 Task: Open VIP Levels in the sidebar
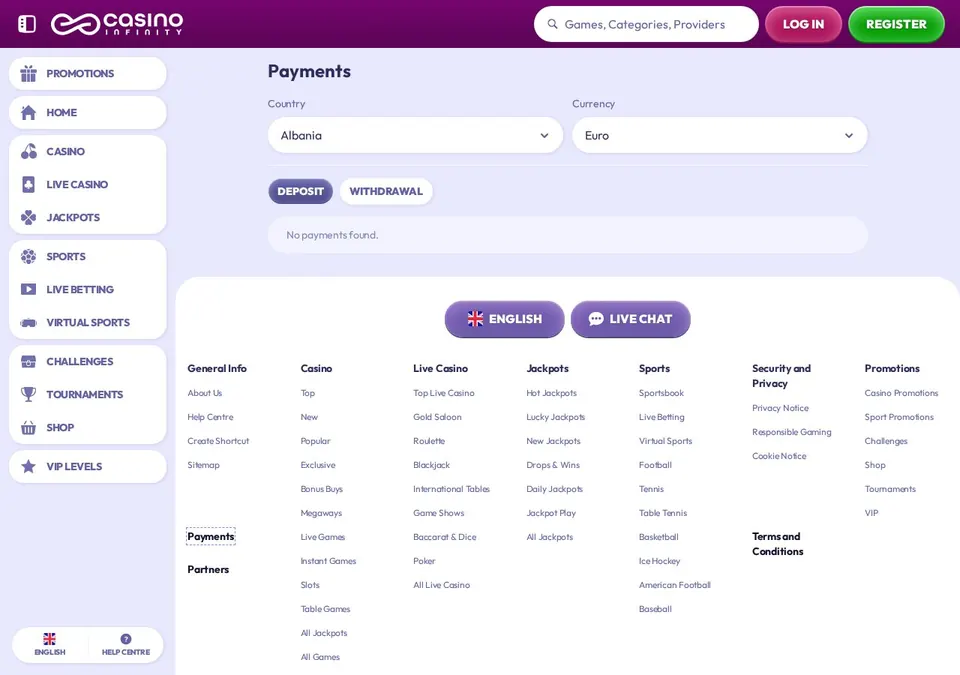[88, 466]
